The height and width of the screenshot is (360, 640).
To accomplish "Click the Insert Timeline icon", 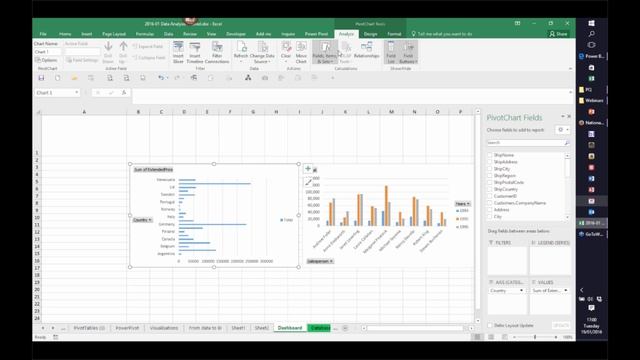I will (x=195, y=52).
